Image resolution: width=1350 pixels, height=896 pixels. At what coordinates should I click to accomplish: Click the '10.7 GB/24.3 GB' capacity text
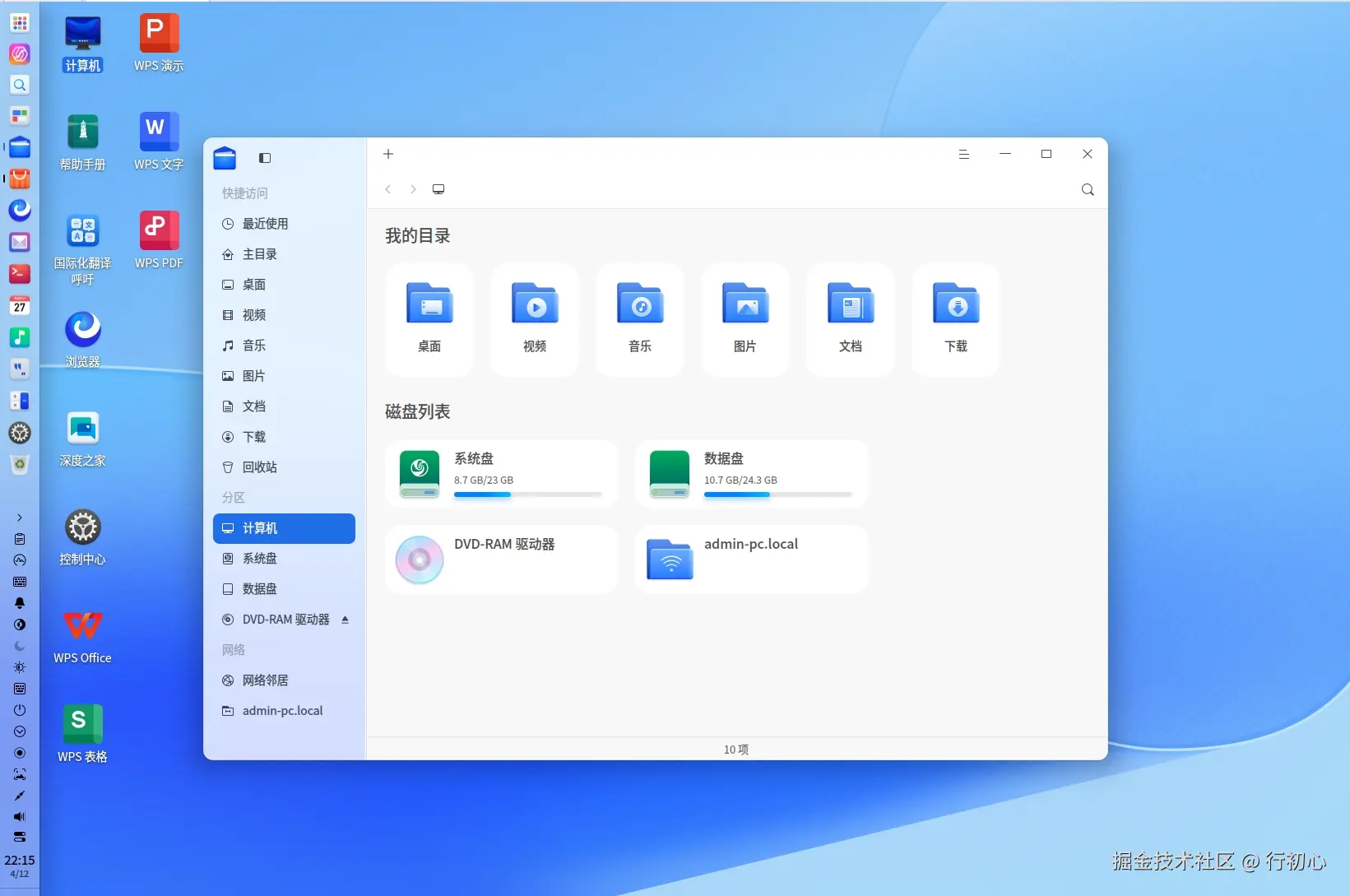pyautogui.click(x=740, y=480)
